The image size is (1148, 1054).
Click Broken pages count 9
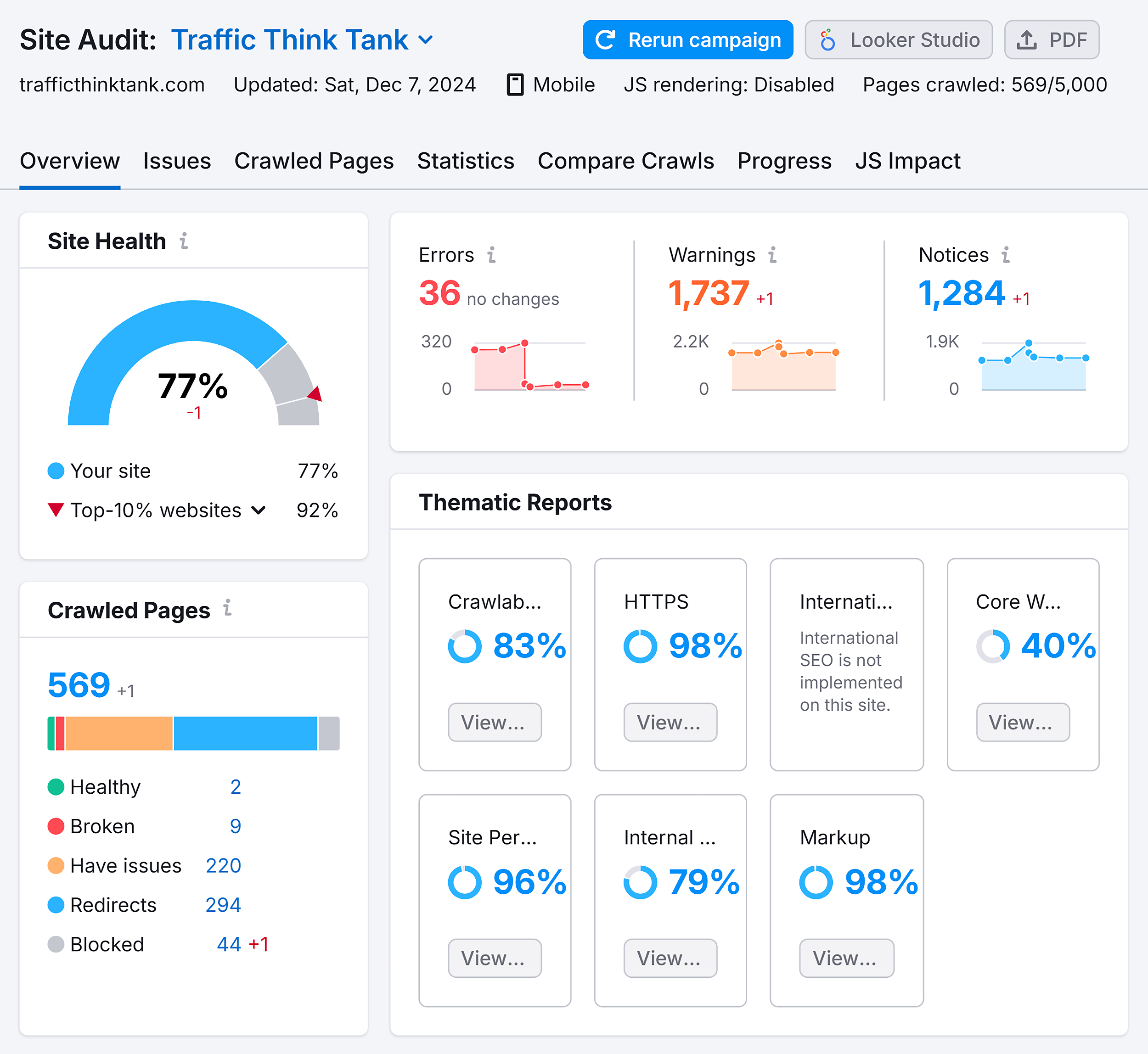click(x=236, y=826)
